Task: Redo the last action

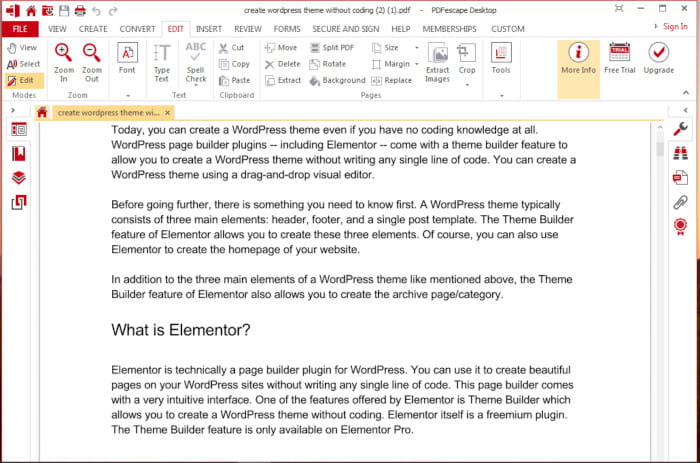Action: click(x=113, y=11)
